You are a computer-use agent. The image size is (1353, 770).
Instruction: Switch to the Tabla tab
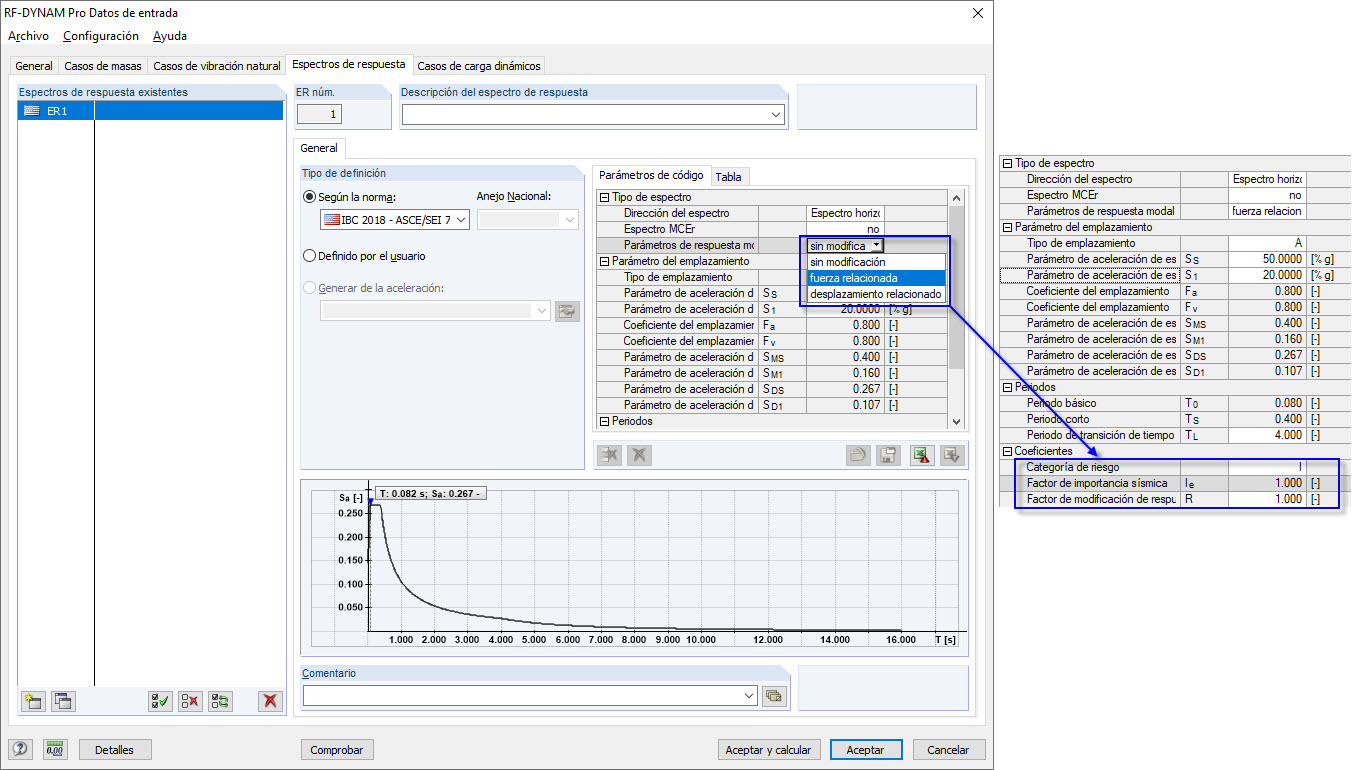729,177
